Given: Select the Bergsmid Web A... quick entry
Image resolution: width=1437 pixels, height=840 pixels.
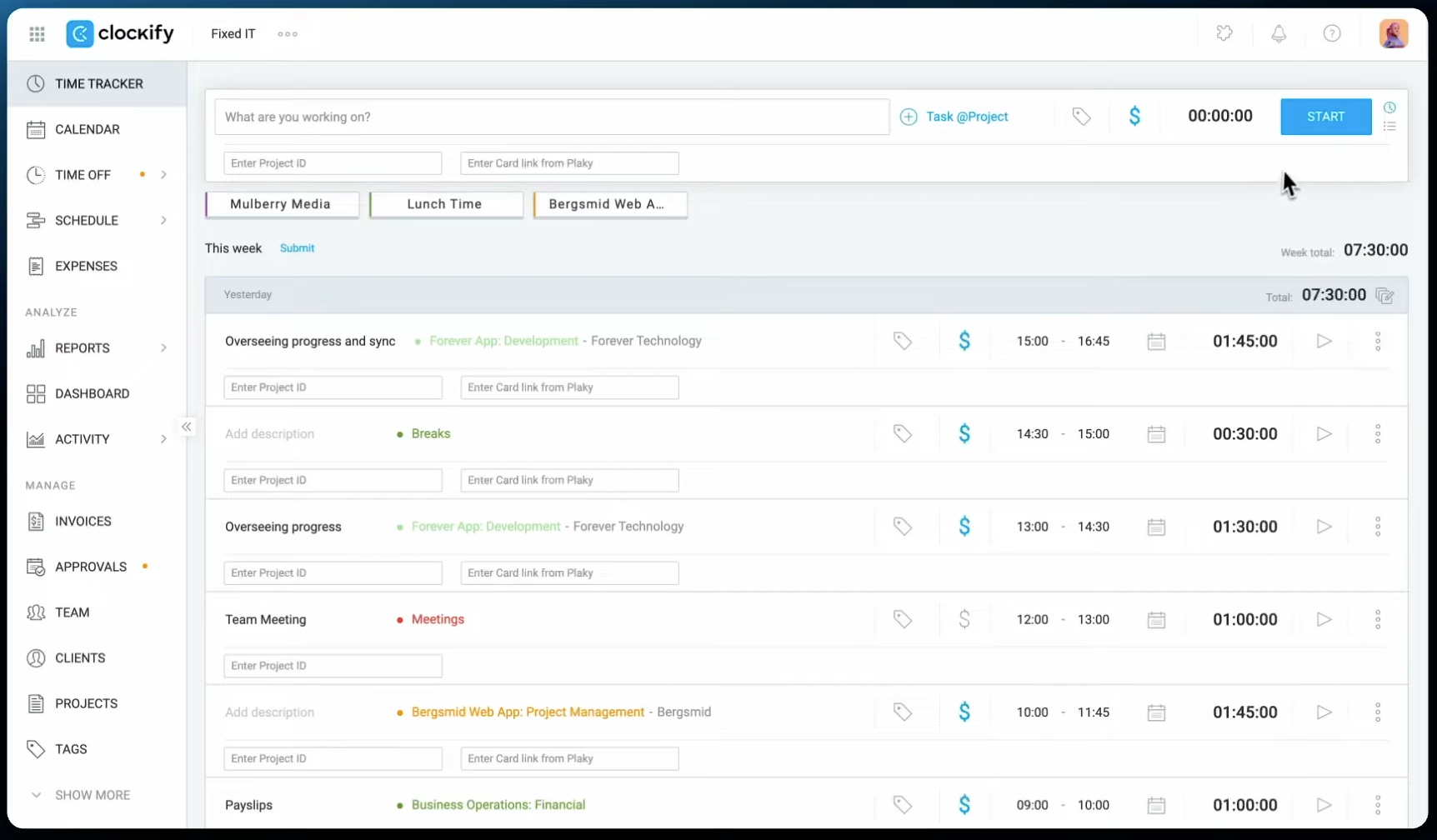Looking at the screenshot, I should tap(610, 204).
